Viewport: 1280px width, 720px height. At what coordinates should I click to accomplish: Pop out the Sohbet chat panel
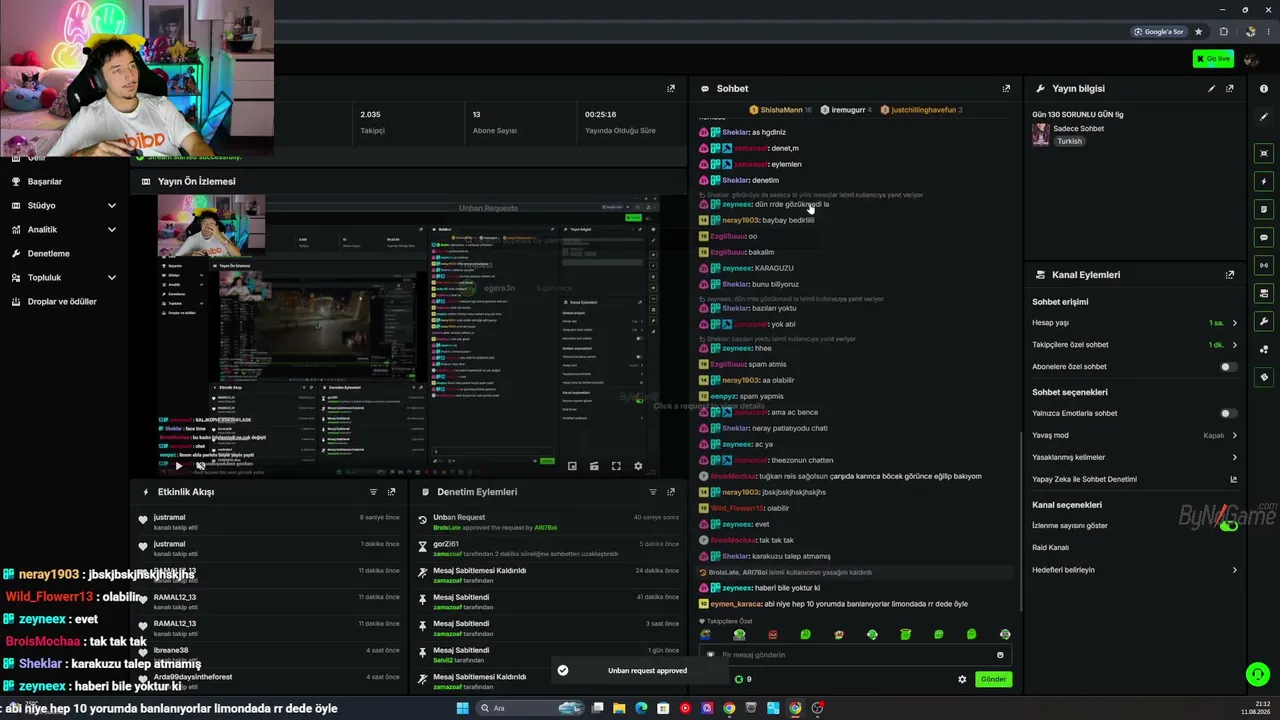(1006, 89)
